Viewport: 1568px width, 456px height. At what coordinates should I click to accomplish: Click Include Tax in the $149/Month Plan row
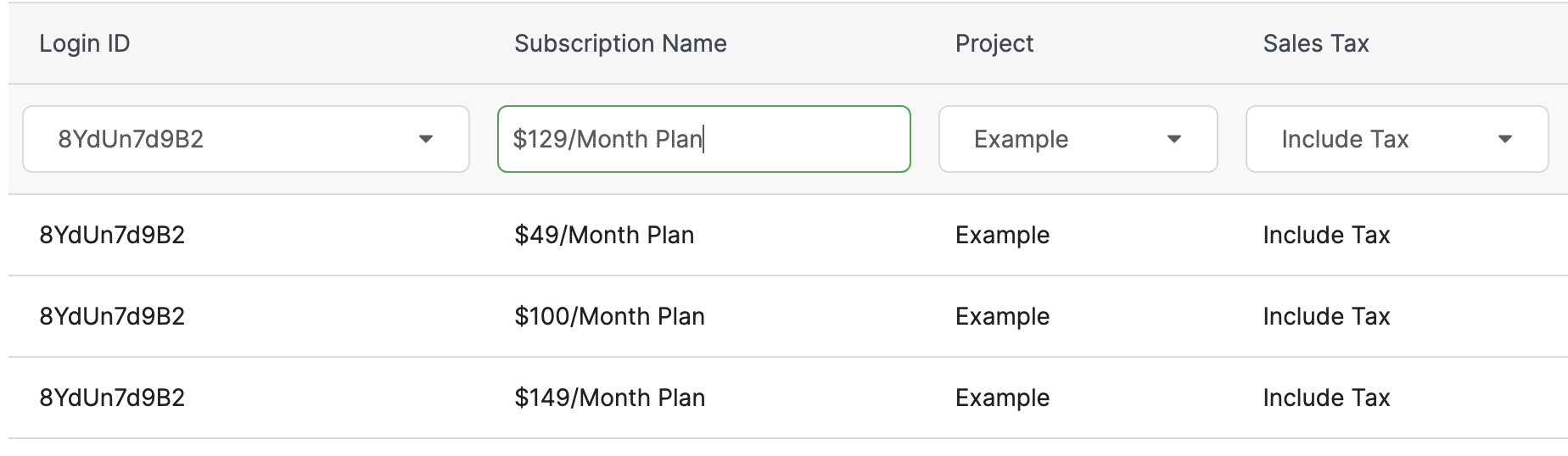(x=1326, y=398)
